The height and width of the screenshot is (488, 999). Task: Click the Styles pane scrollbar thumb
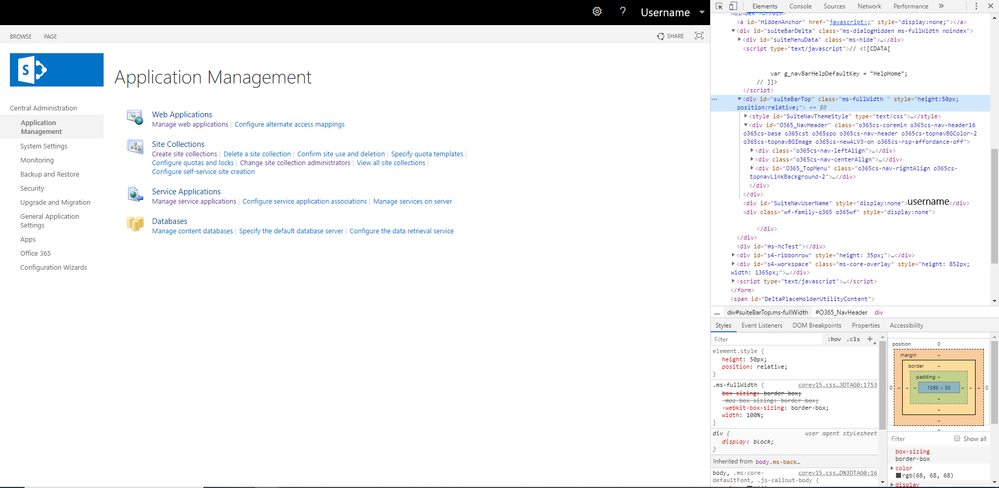pyautogui.click(x=882, y=387)
